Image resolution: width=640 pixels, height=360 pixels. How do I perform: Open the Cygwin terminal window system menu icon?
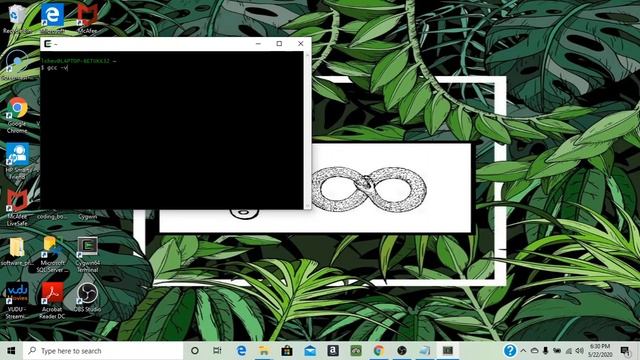pyautogui.click(x=48, y=44)
